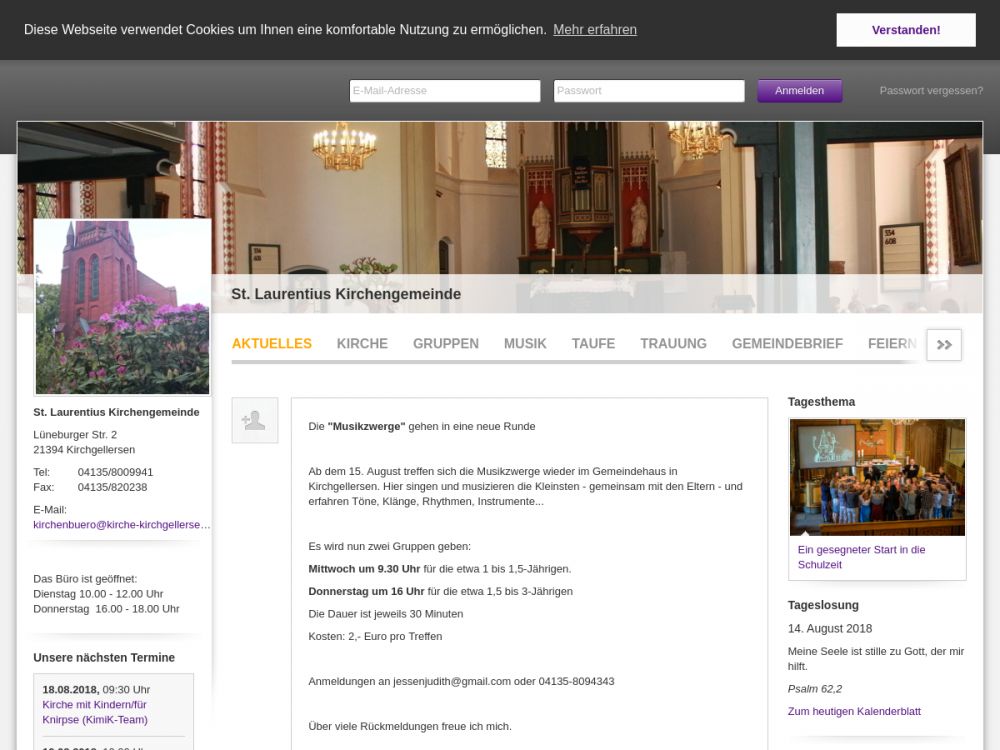
Task: Navigate to the Trauung tab
Action: [x=673, y=344]
